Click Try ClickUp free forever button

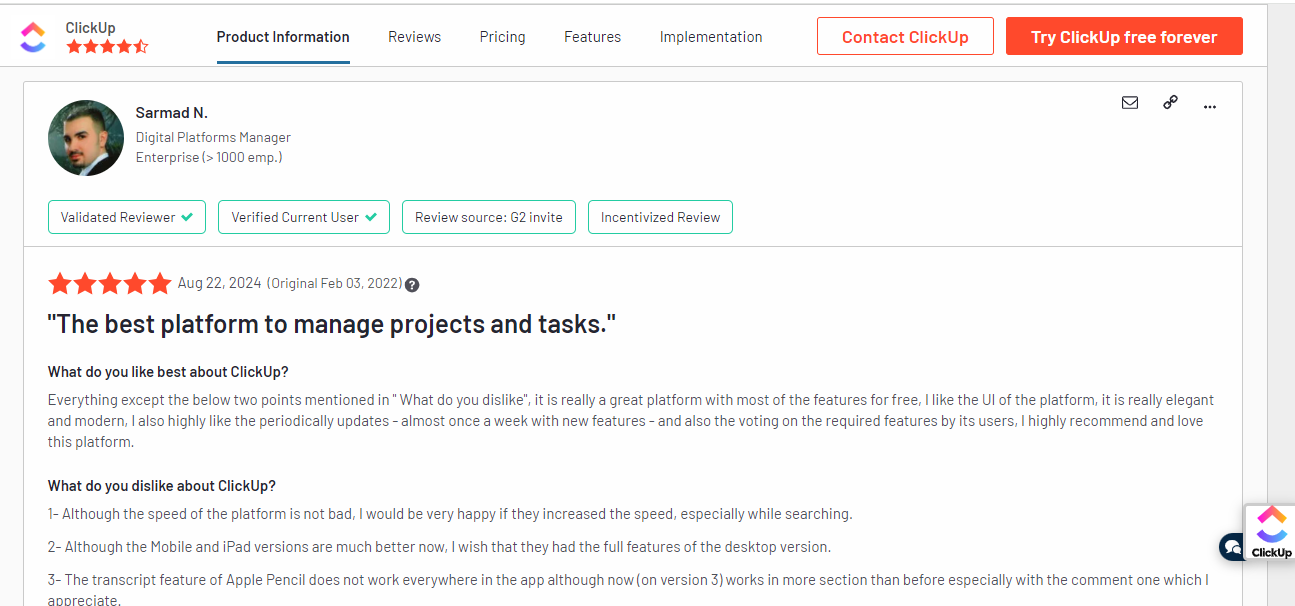point(1124,36)
